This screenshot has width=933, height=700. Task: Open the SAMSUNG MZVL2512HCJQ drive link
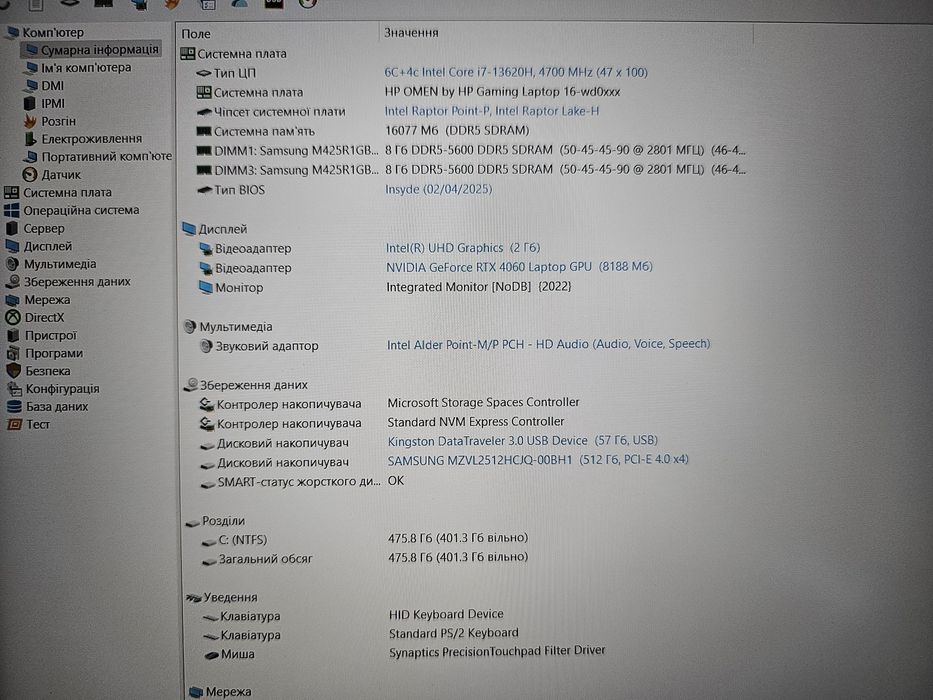[x=538, y=460]
